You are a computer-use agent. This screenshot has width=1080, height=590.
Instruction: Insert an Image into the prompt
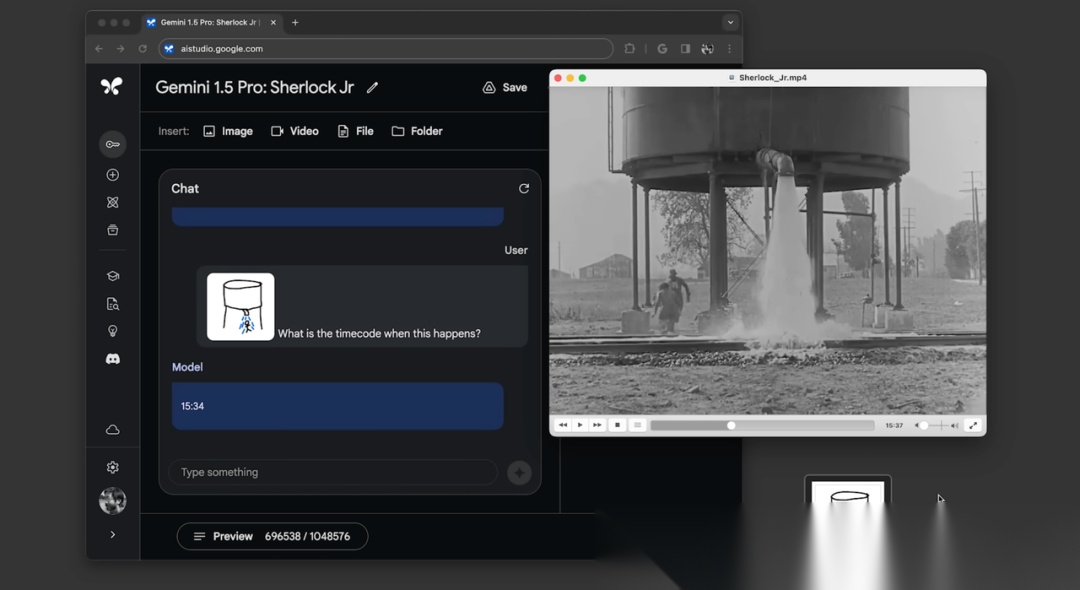pyautogui.click(x=228, y=131)
